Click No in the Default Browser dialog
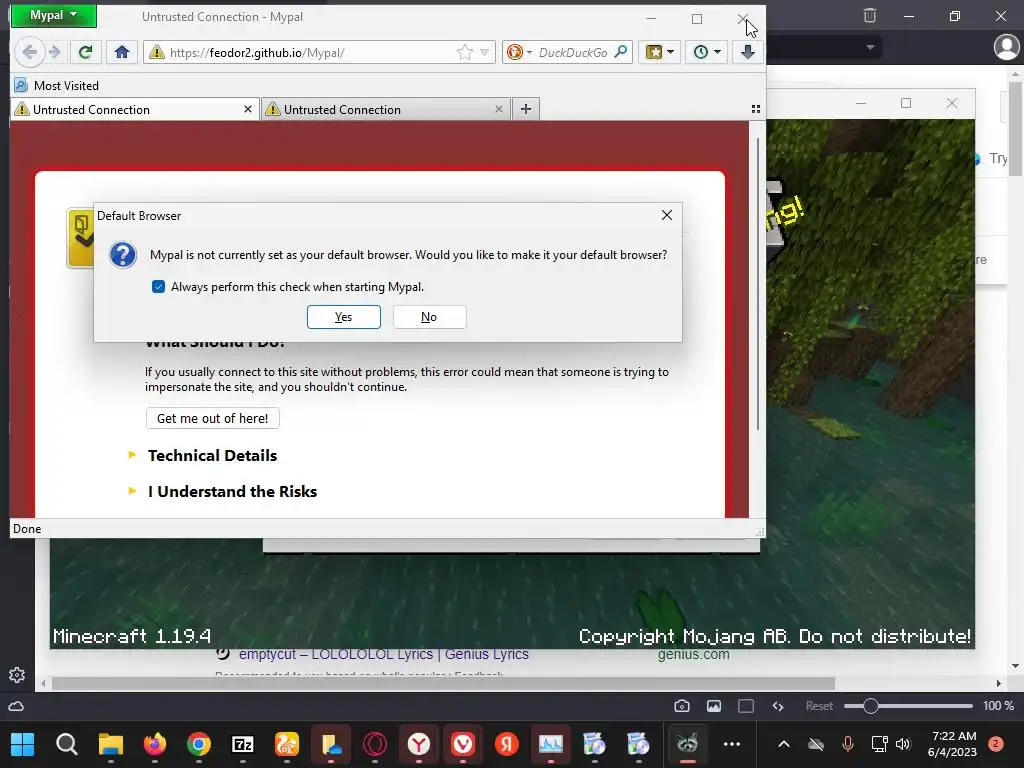Image resolution: width=1024 pixels, height=768 pixels. click(429, 317)
